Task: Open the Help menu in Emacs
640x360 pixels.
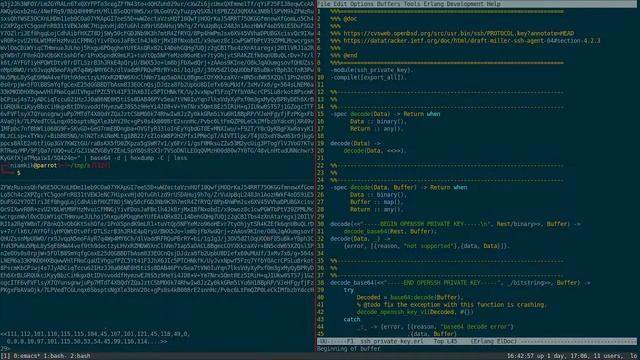Action: pos(493,4)
